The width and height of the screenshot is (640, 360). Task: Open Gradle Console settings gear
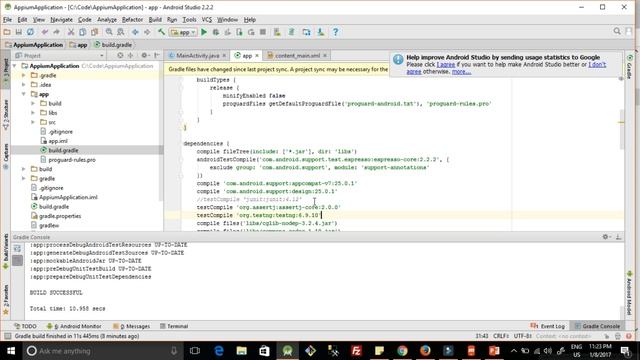[x=606, y=237]
